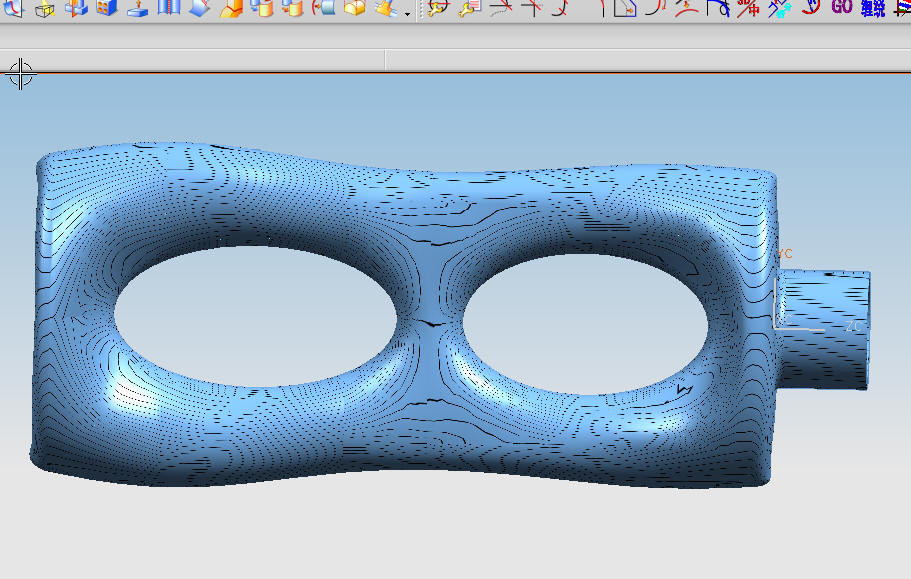911x579 pixels.
Task: Select the wireframe box with yellow face icon
Action: (x=45, y=8)
